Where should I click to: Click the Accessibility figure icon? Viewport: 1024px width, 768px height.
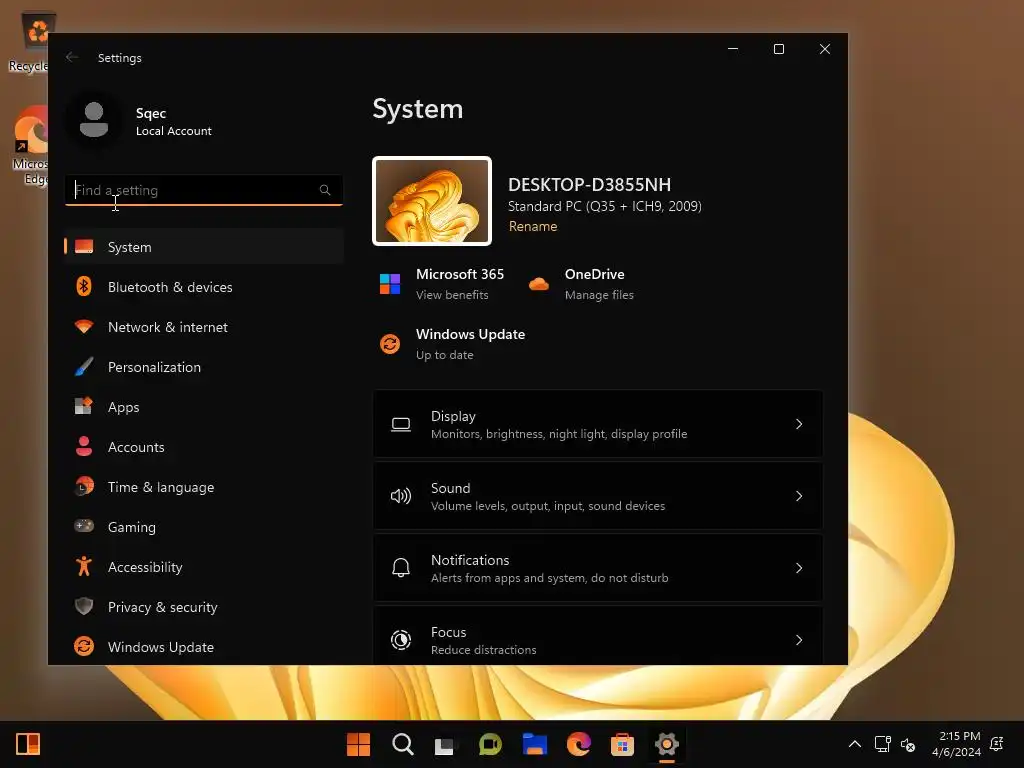(x=84, y=566)
